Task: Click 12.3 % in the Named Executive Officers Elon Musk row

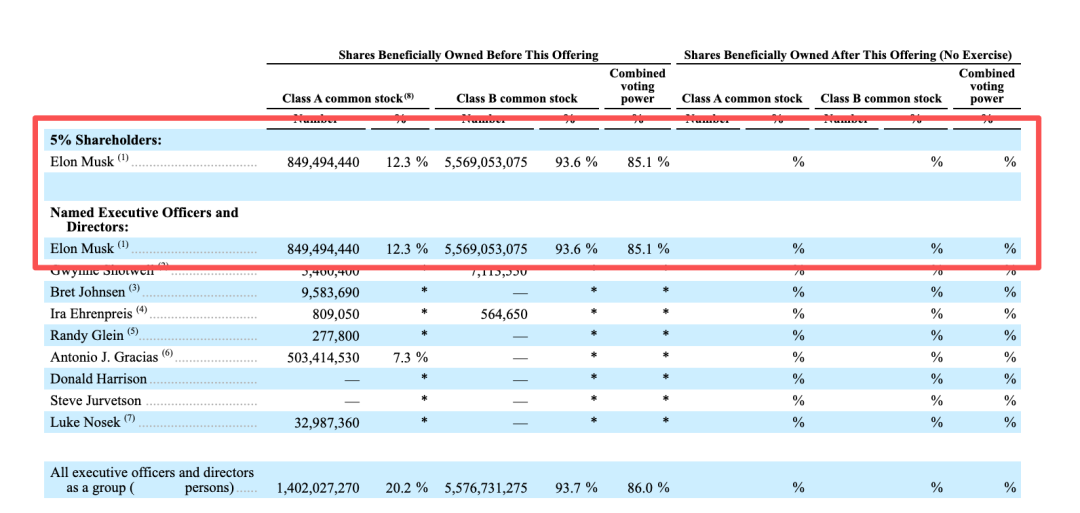Action: [x=406, y=249]
